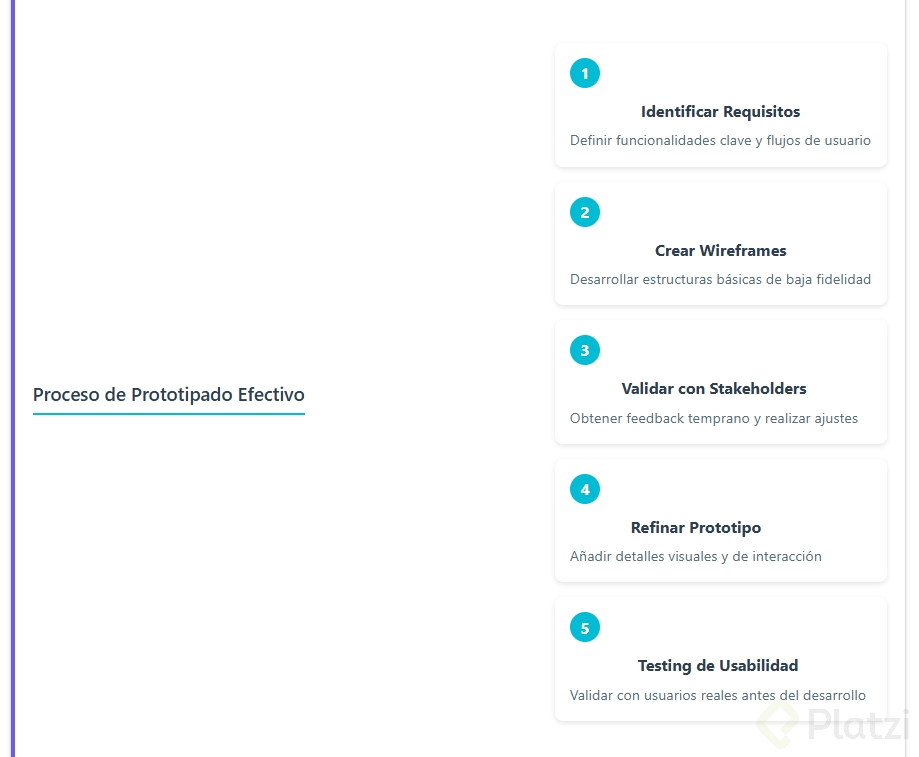Screen dimensions: 919x757
Task: Click the description about estructuras de baja fidelidad
Action: point(720,280)
